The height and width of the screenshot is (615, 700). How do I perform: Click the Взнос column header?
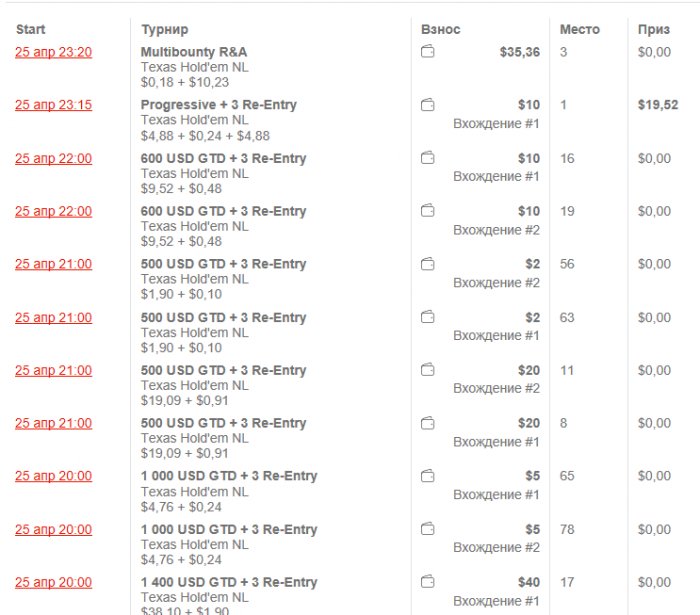(441, 29)
